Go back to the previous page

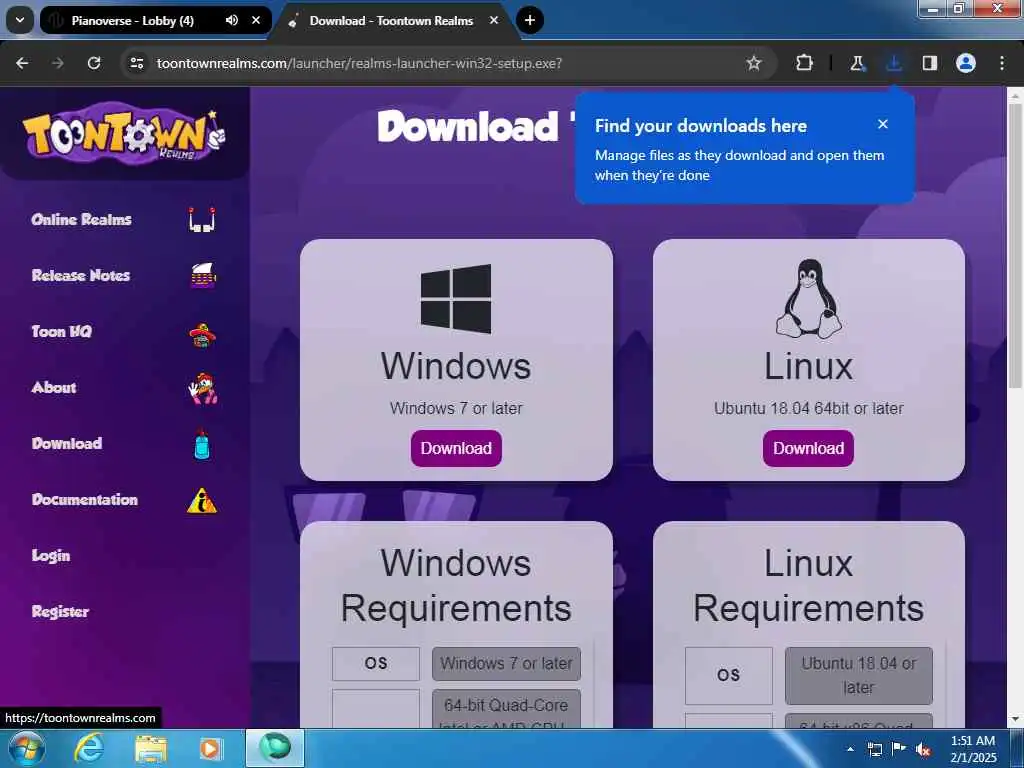pyautogui.click(x=22, y=63)
